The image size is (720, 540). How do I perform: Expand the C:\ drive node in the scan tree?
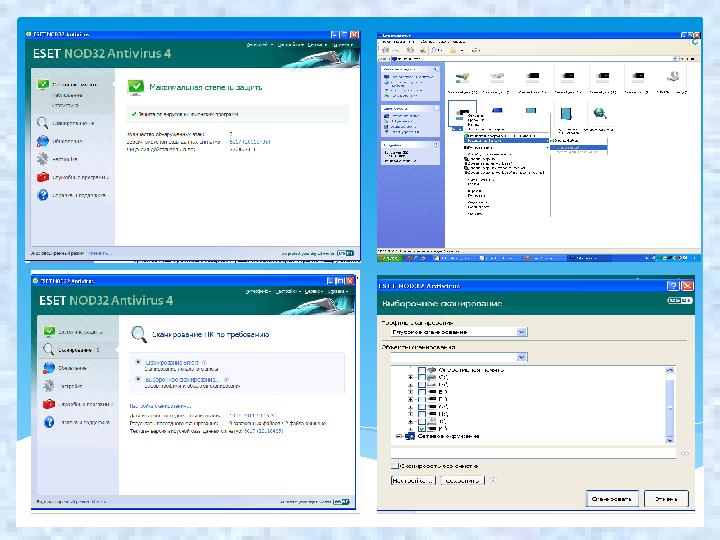coord(411,377)
